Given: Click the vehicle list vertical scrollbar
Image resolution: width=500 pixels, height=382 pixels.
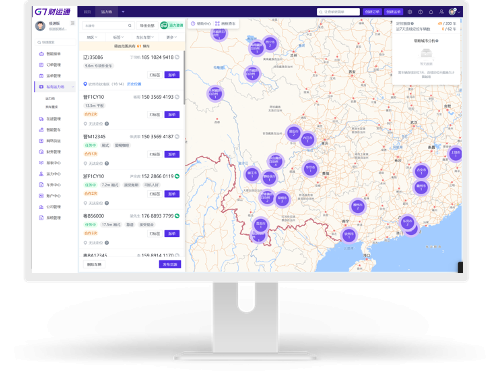Looking at the screenshot, I should (184, 77).
